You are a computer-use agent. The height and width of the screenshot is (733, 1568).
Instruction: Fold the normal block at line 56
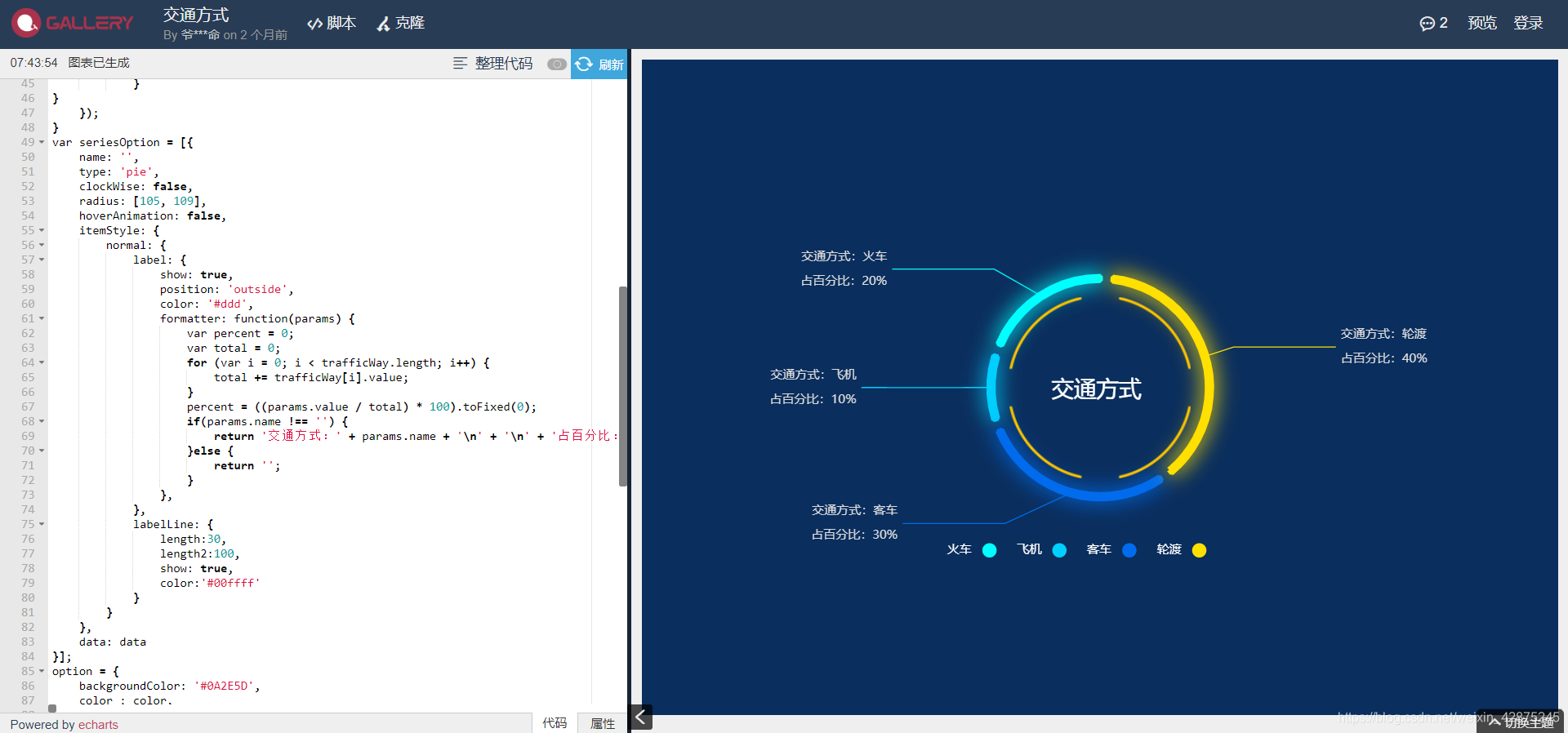[42, 245]
